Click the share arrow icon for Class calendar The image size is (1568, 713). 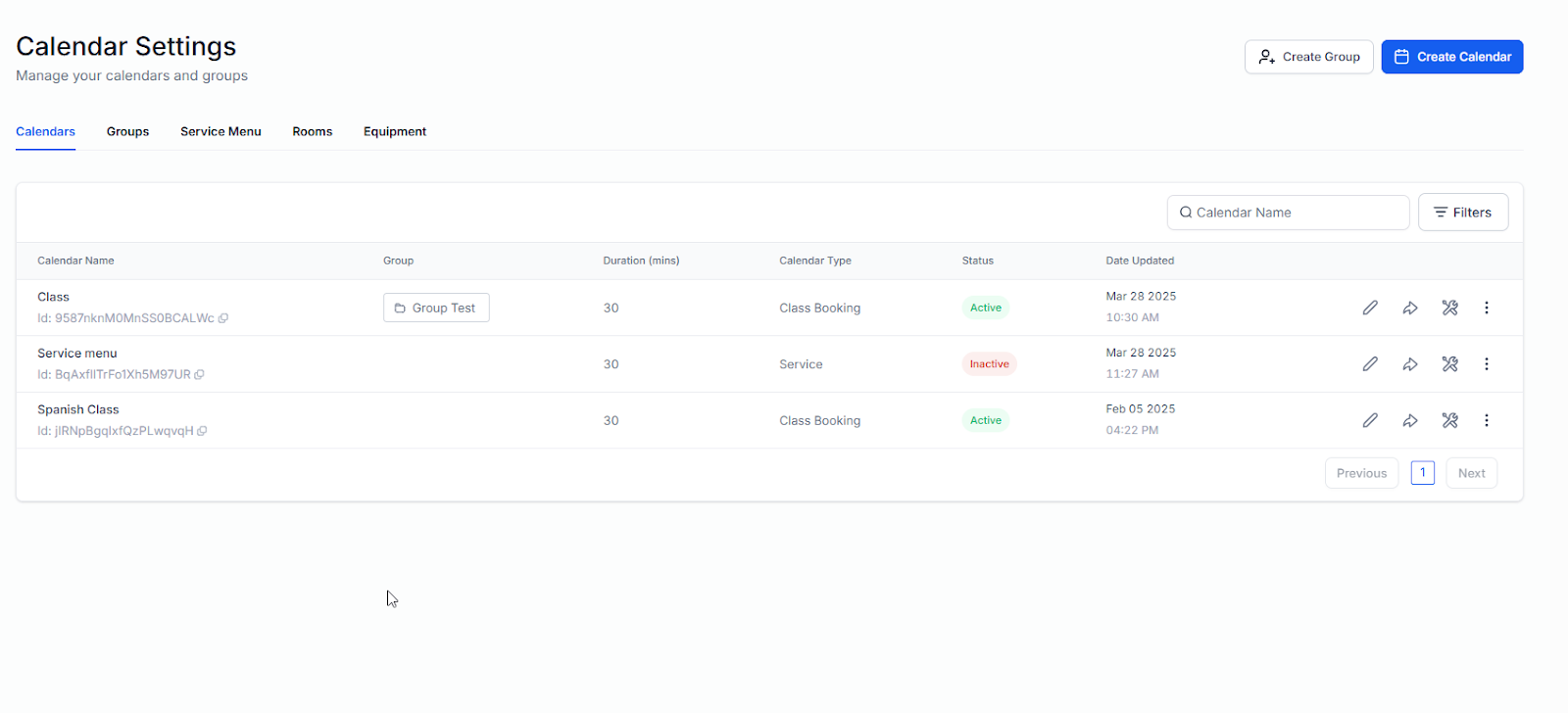point(1410,308)
